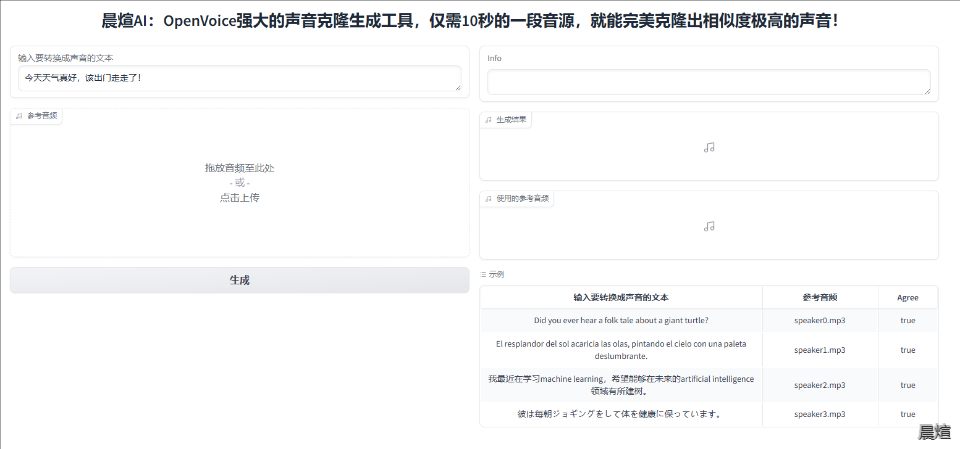Click the music note icon beside 生成结果 label

click(x=488, y=120)
